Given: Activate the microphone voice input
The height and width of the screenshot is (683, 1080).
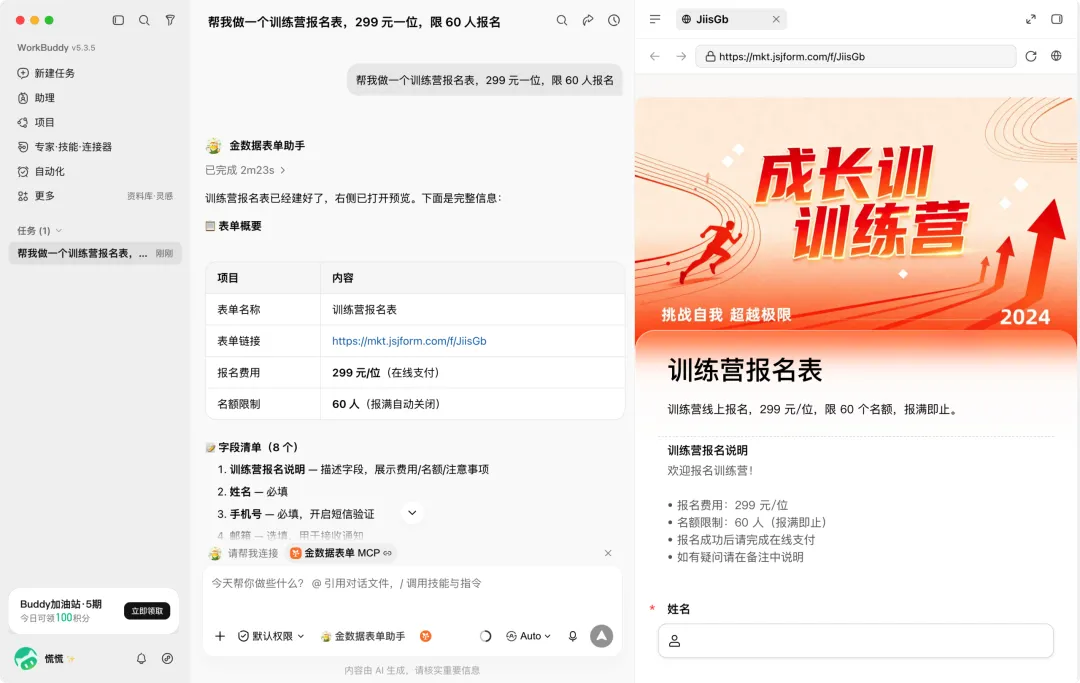Looking at the screenshot, I should click(x=572, y=636).
